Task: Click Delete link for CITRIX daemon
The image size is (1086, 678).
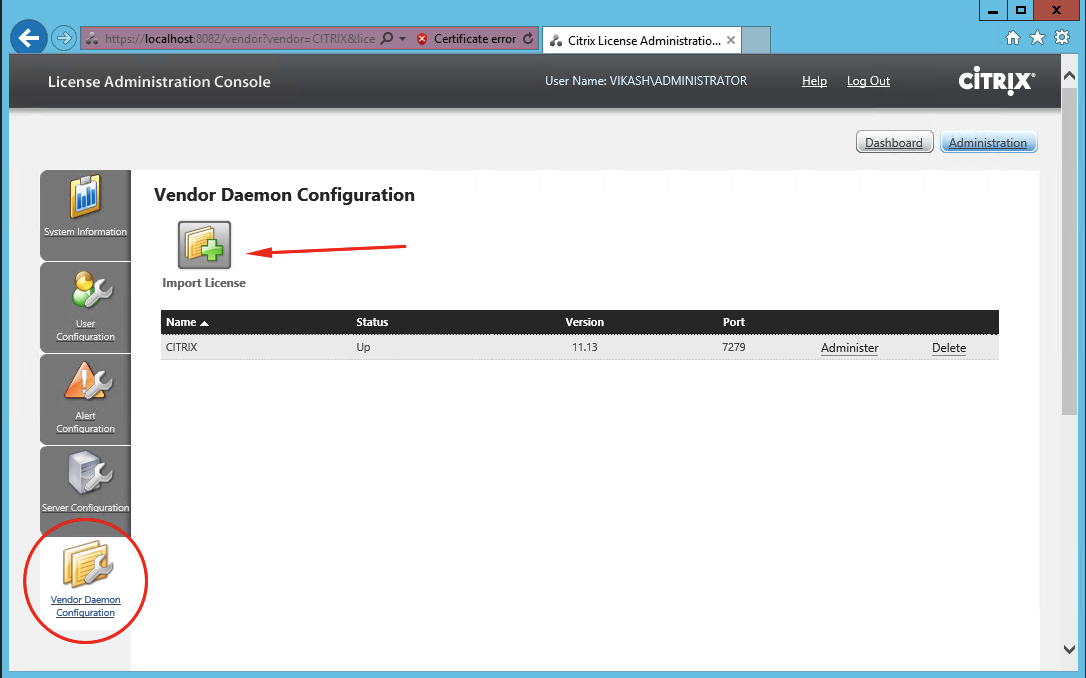Action: click(x=949, y=348)
